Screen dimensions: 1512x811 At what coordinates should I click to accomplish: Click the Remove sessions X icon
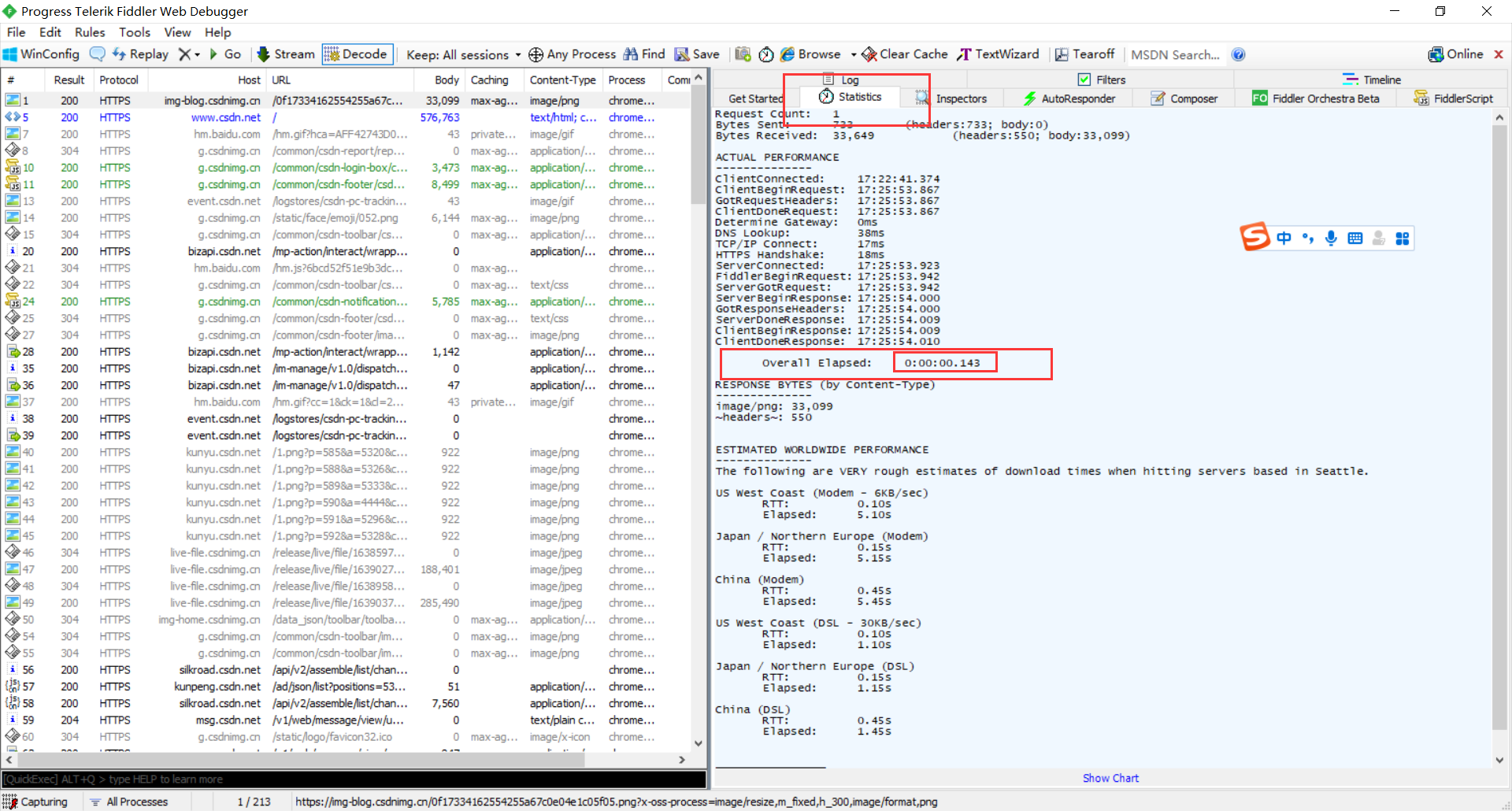click(184, 54)
